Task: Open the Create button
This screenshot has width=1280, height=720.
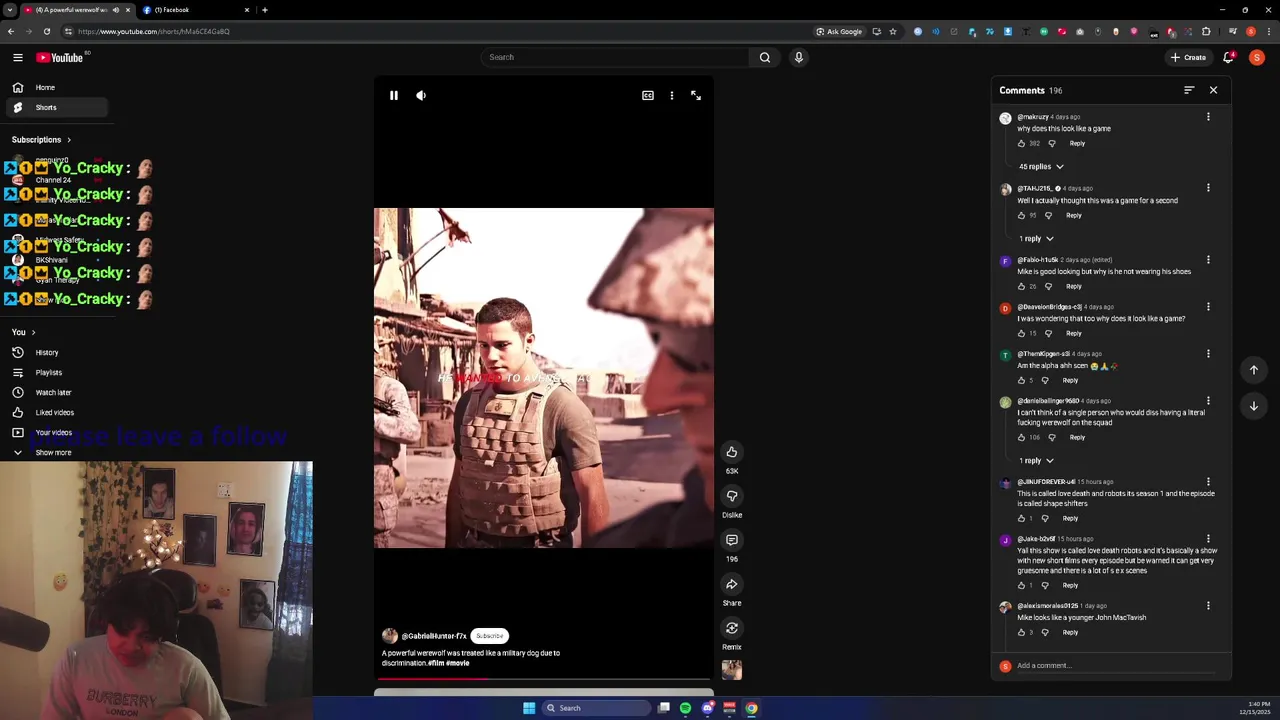Action: click(x=1189, y=57)
